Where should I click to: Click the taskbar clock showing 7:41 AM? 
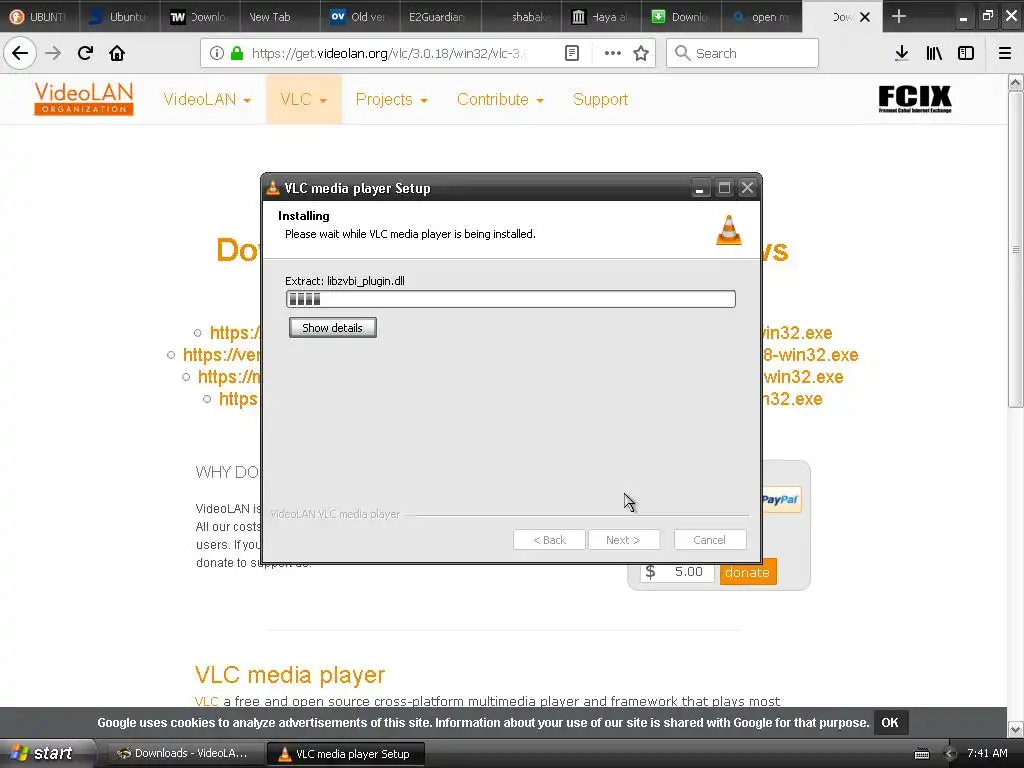pyautogui.click(x=987, y=753)
